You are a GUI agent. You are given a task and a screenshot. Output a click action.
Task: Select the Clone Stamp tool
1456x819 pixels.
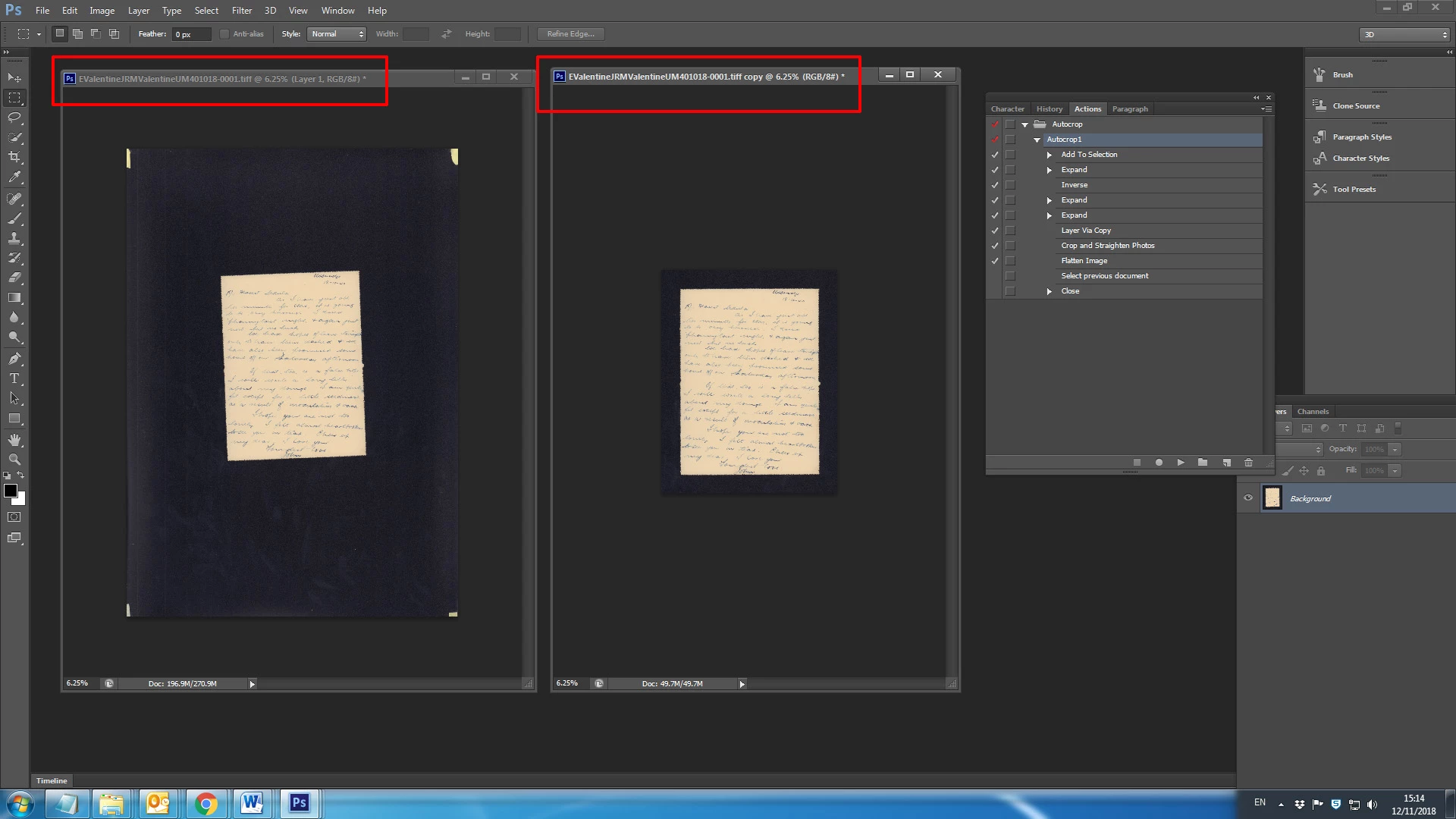14,238
